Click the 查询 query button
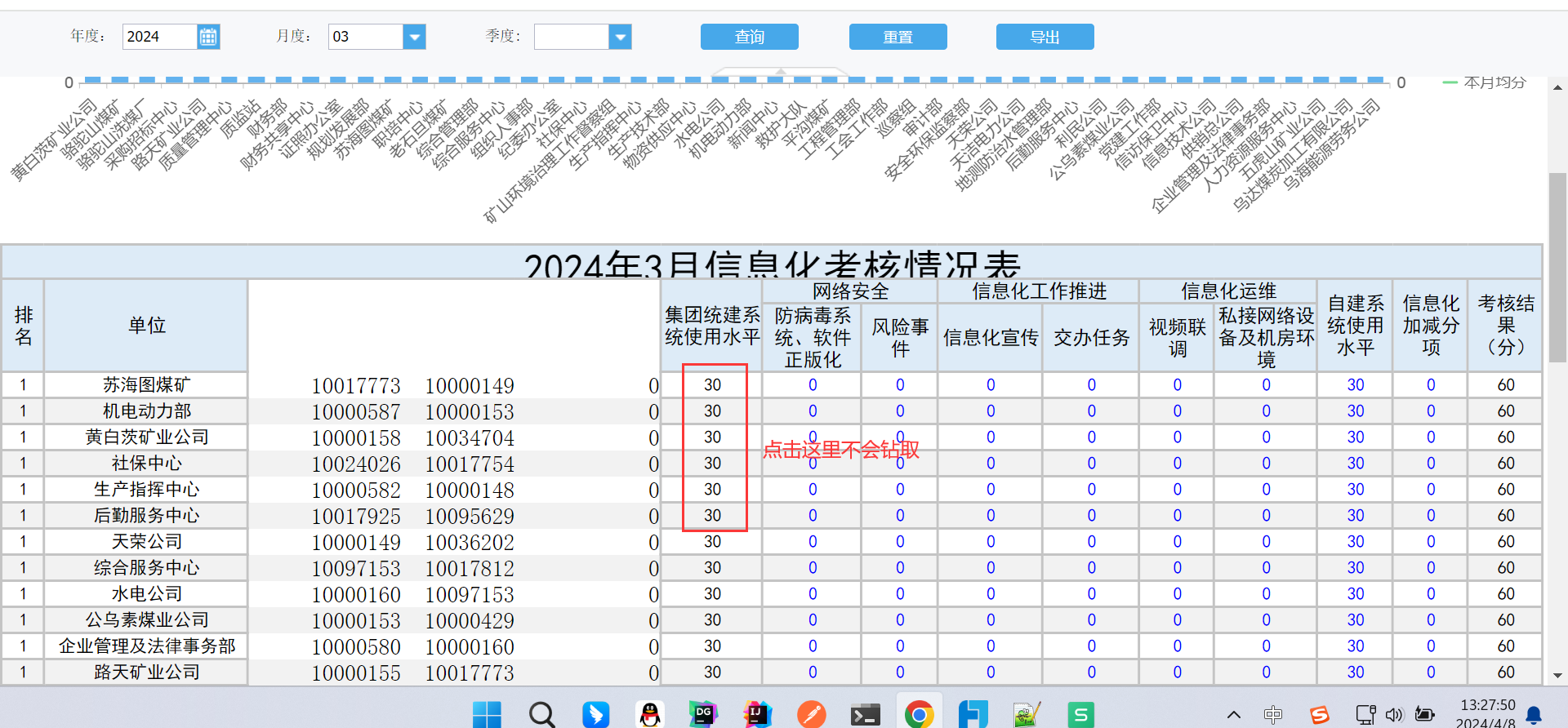The height and width of the screenshot is (728, 1568). point(750,37)
